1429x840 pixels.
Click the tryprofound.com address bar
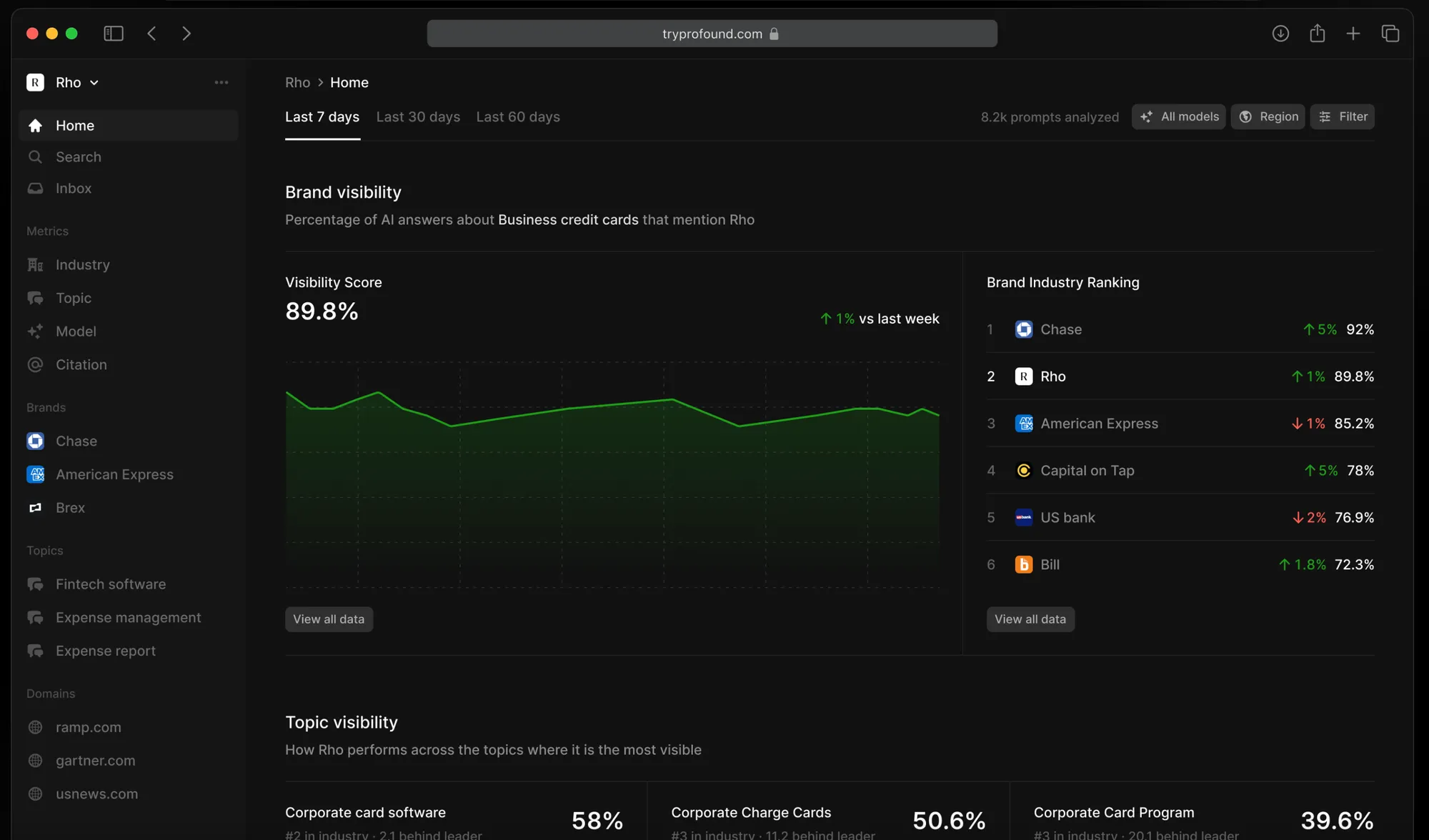click(712, 34)
